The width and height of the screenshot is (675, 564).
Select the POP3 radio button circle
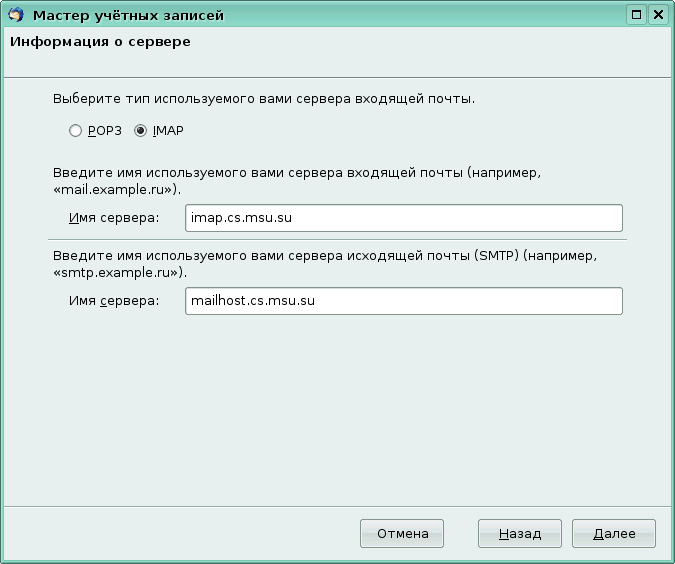tap(75, 131)
